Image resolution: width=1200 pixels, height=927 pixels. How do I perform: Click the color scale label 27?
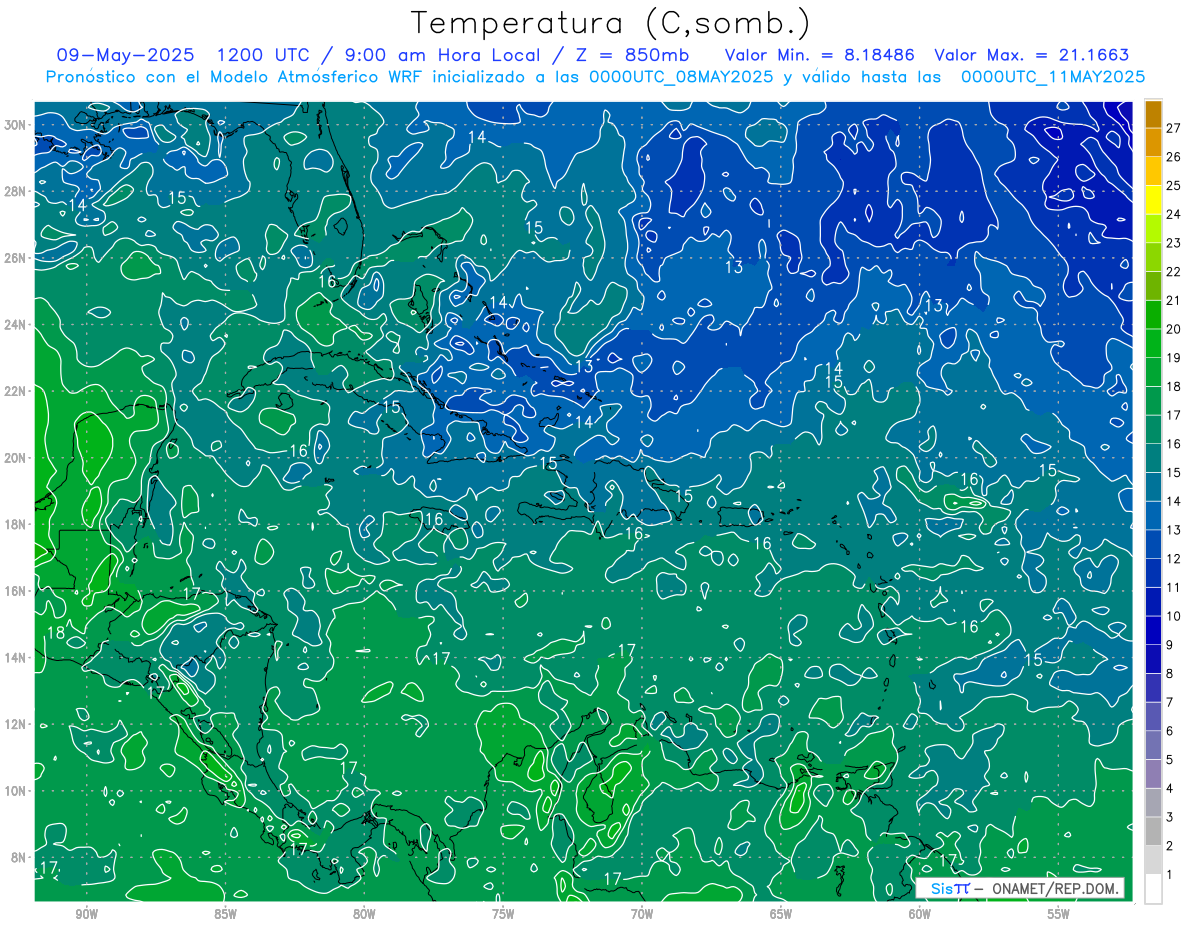[x=1174, y=128]
